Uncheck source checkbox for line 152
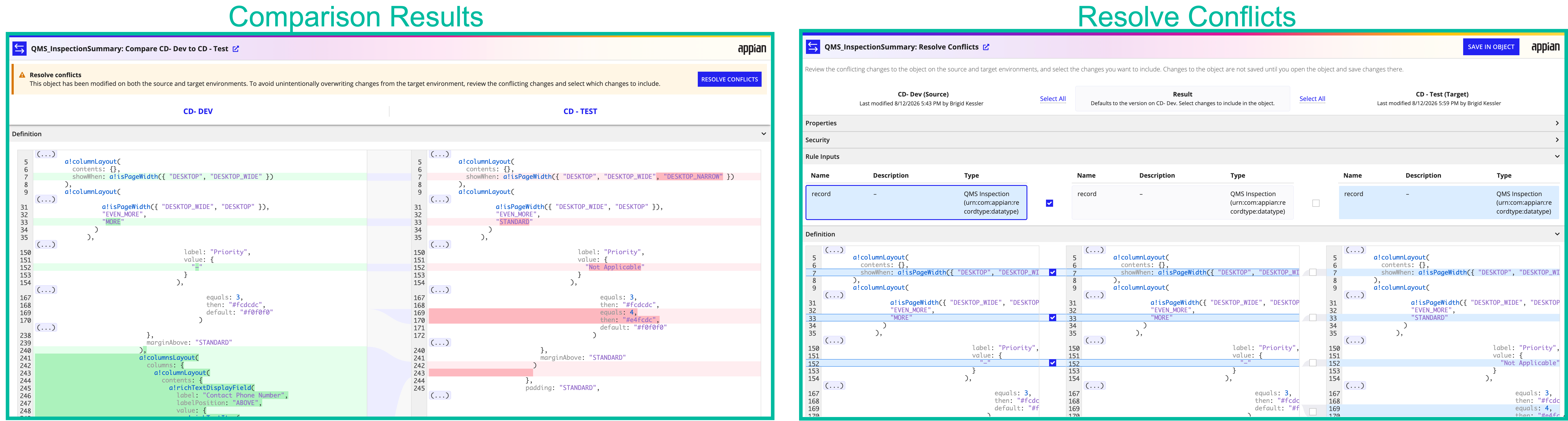Viewport: 1568px width, 421px height. (x=1052, y=362)
